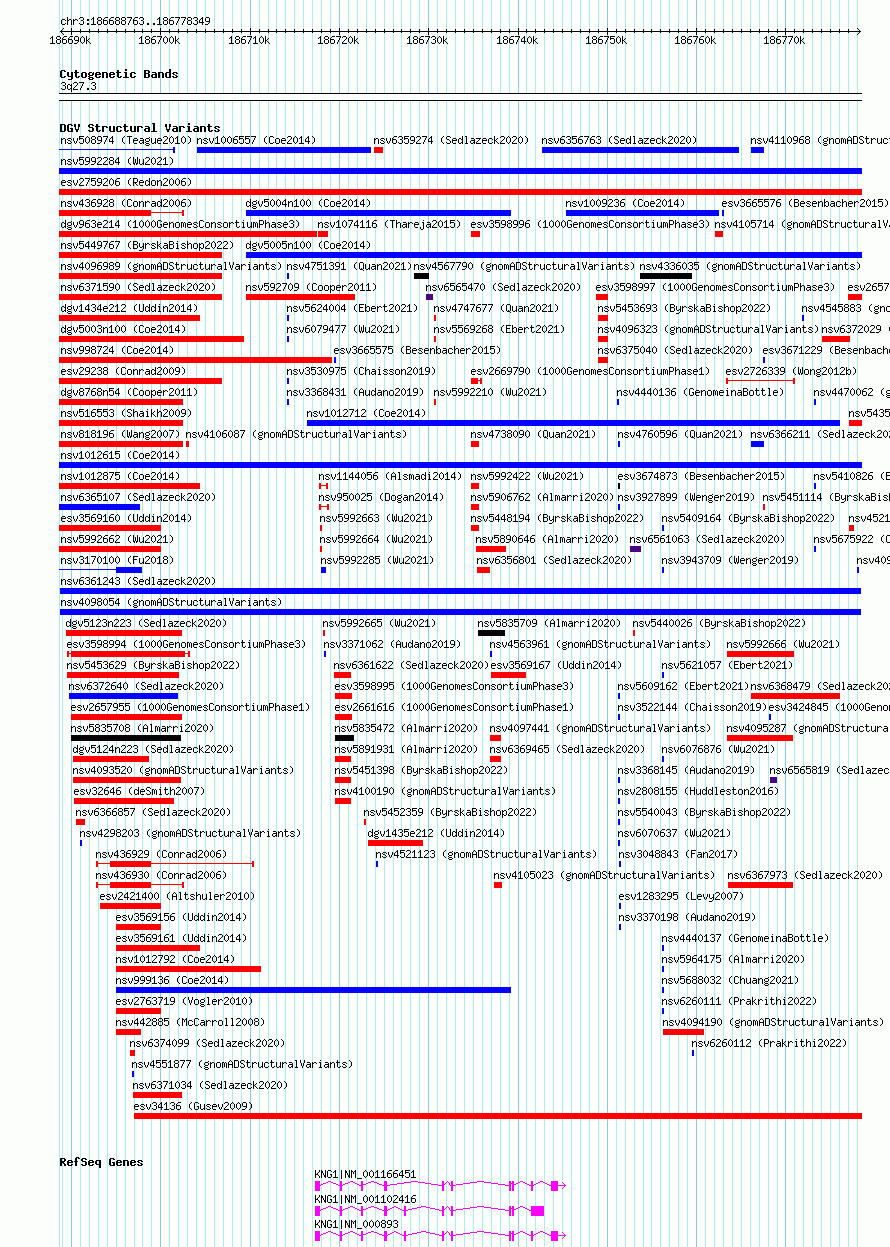Open the nsv442885 (McCarroll2008) variant

coord(190,1022)
